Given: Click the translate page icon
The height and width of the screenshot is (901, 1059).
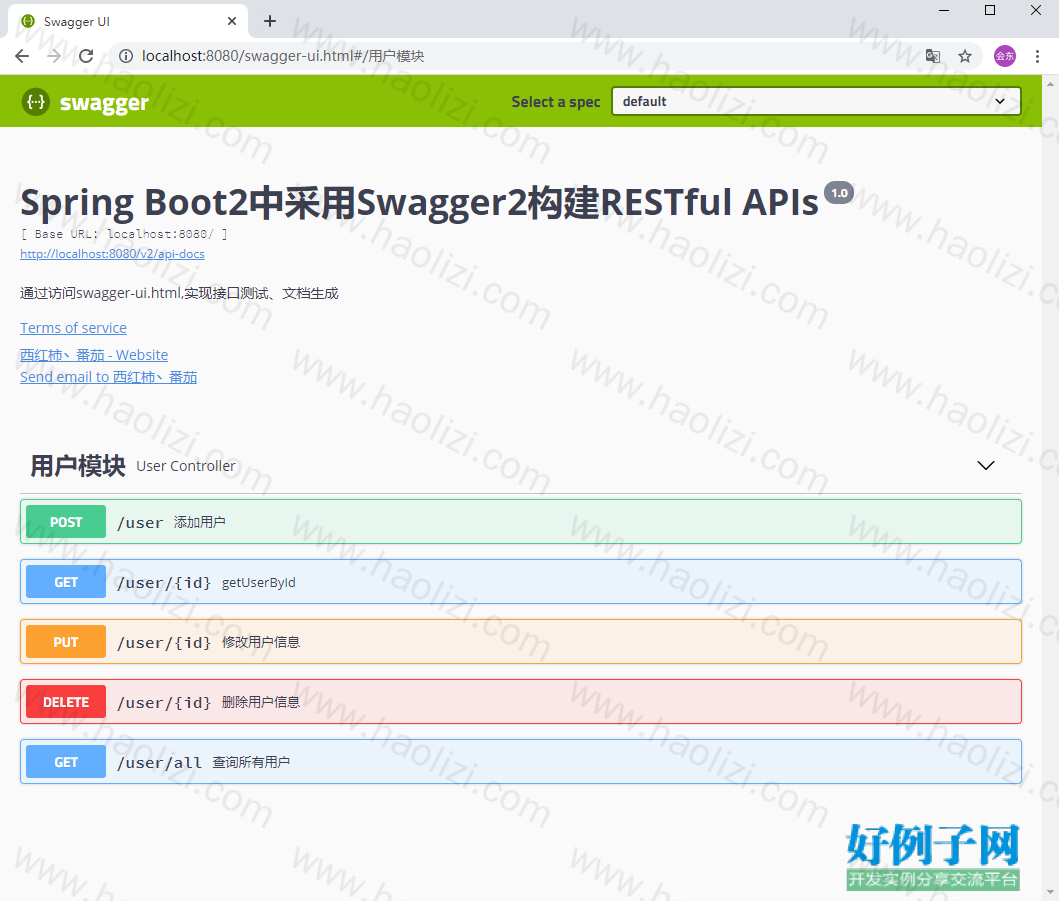Looking at the screenshot, I should click(x=933, y=56).
